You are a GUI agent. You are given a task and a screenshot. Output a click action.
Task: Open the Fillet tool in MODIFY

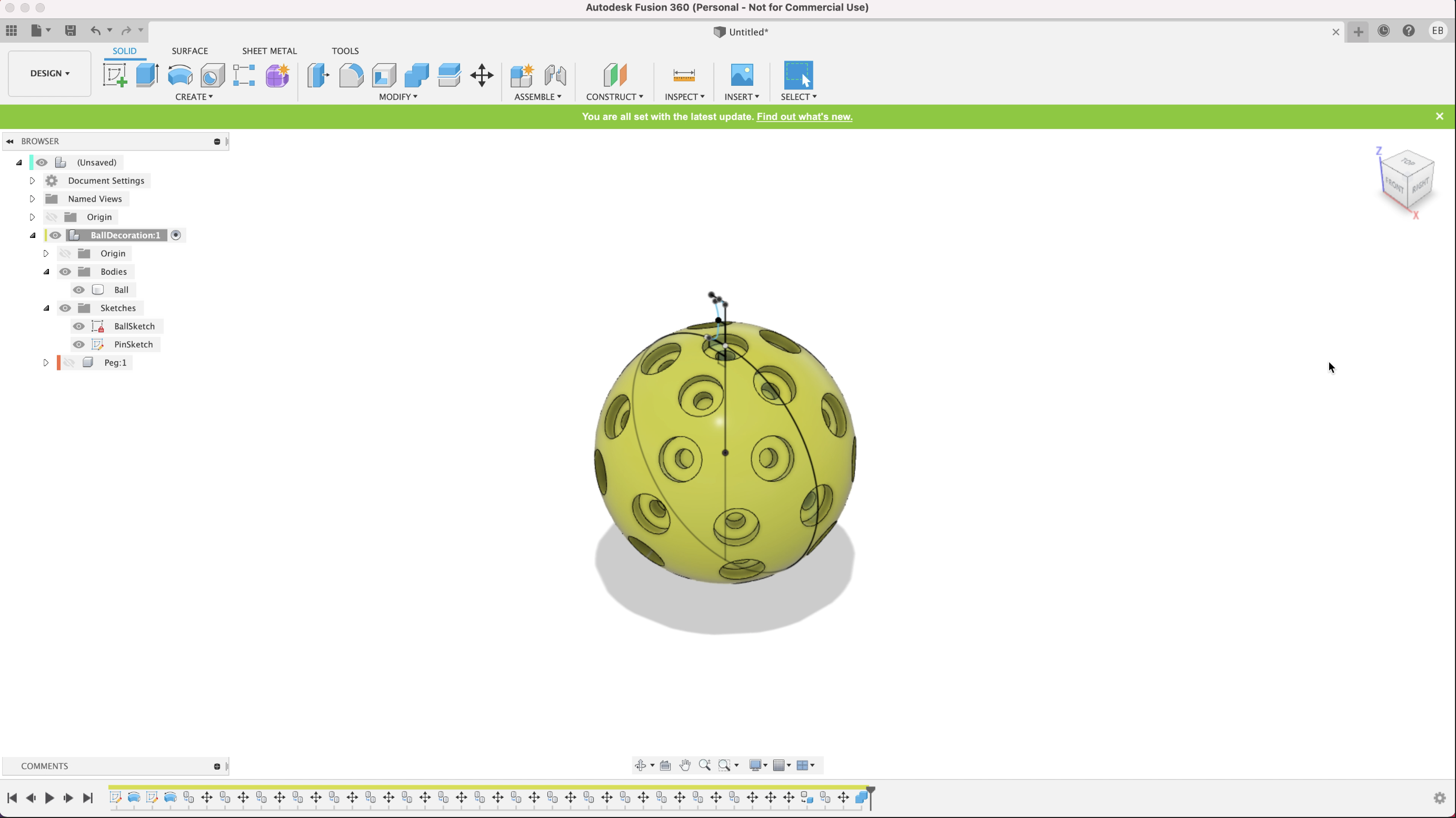tap(351, 75)
